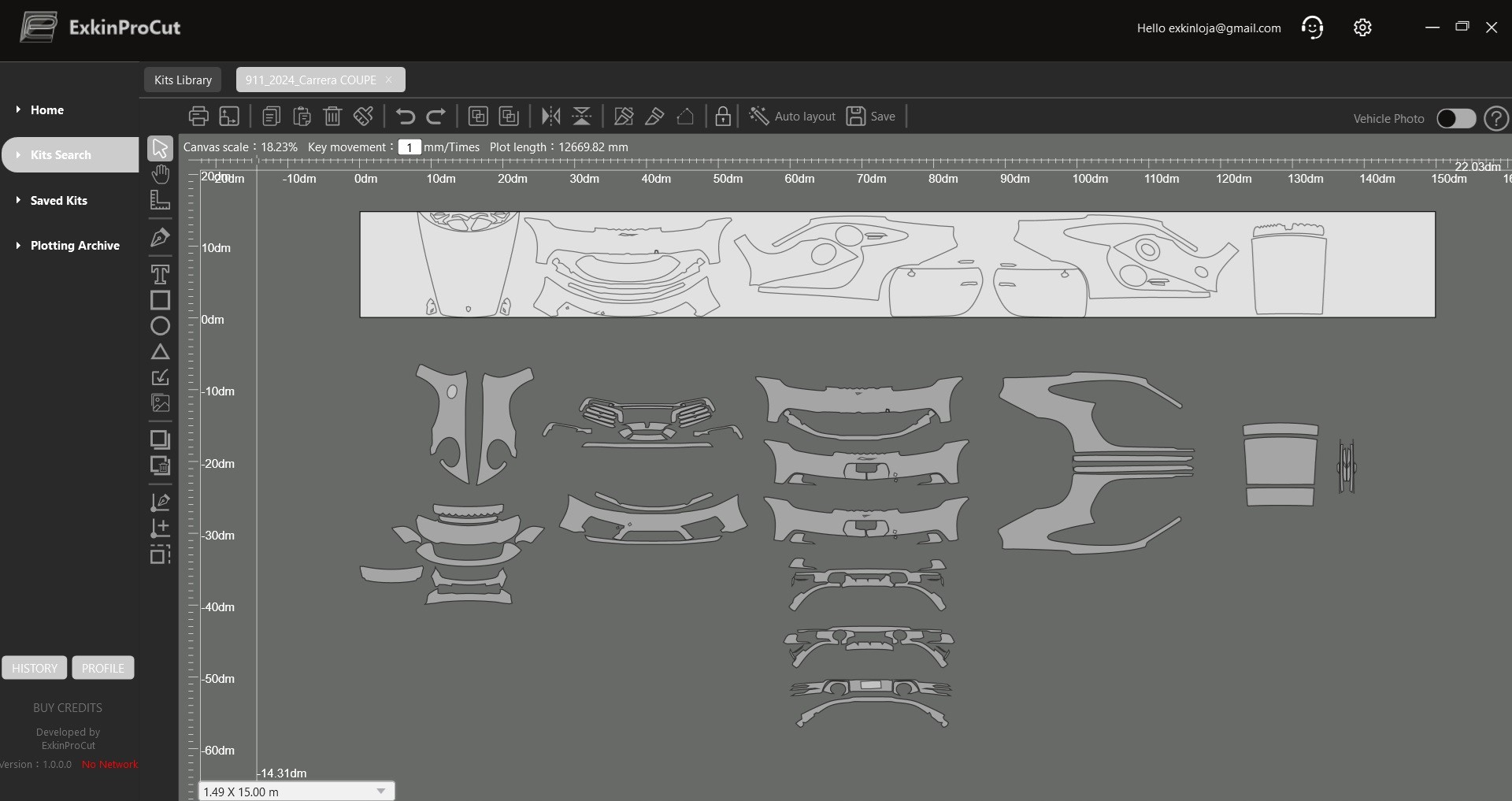Click the lock icon in toolbar

(x=723, y=117)
